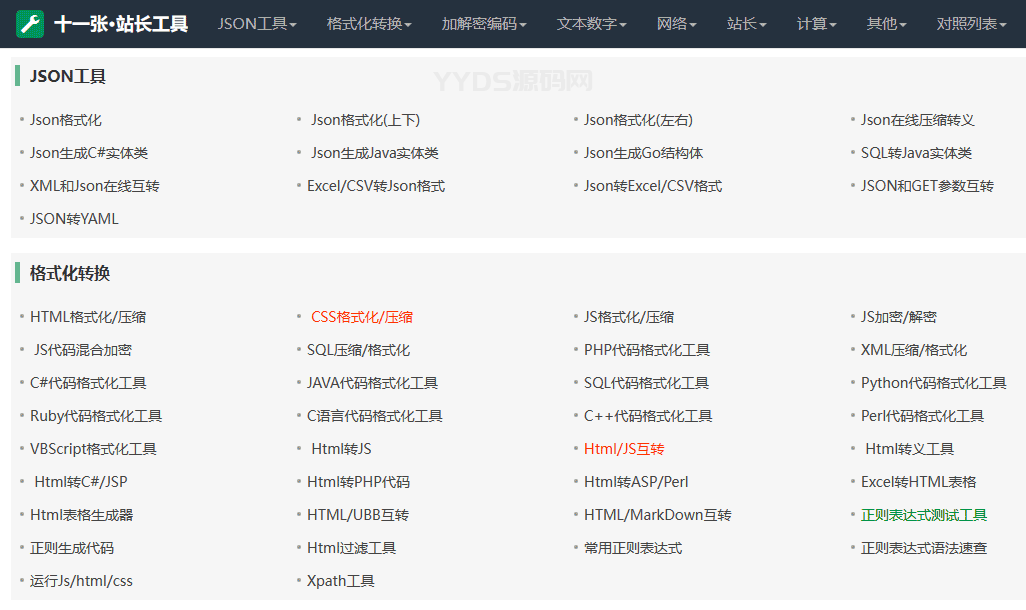Screen dimensions: 1026x610
Task: Select the red CSS格式化/压缩 link
Action: pyautogui.click(x=362, y=317)
